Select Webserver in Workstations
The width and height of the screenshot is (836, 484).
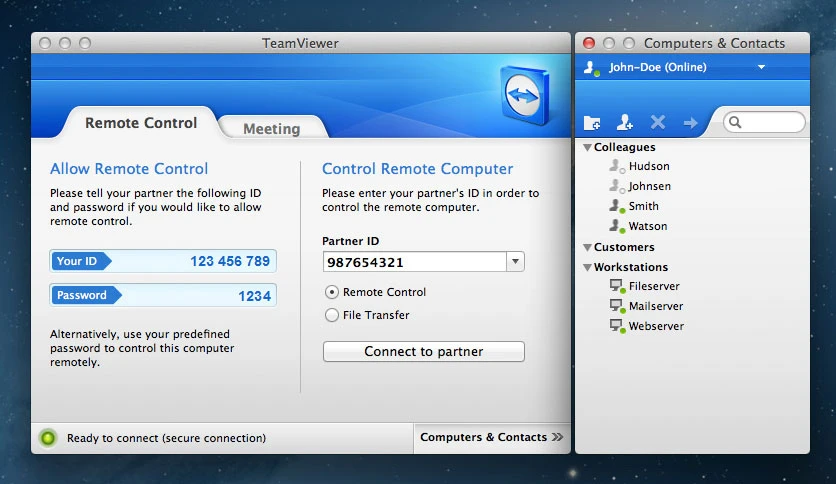point(656,326)
